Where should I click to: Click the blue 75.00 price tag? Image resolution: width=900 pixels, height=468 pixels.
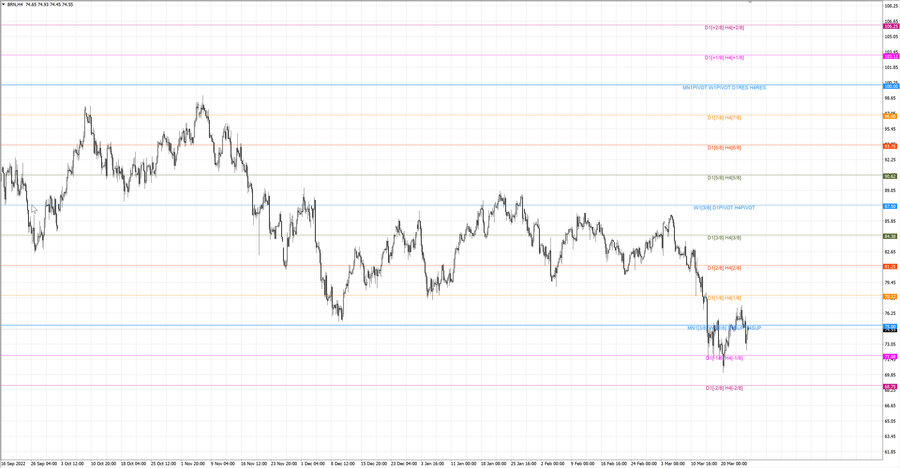[x=891, y=327]
